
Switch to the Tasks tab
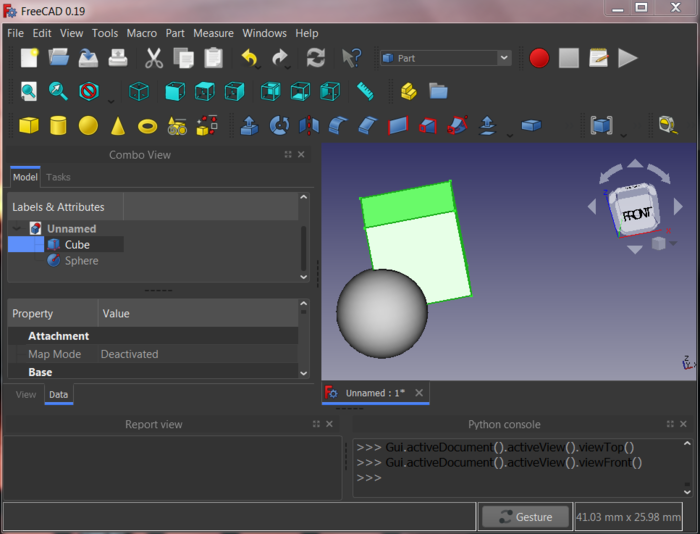point(58,177)
